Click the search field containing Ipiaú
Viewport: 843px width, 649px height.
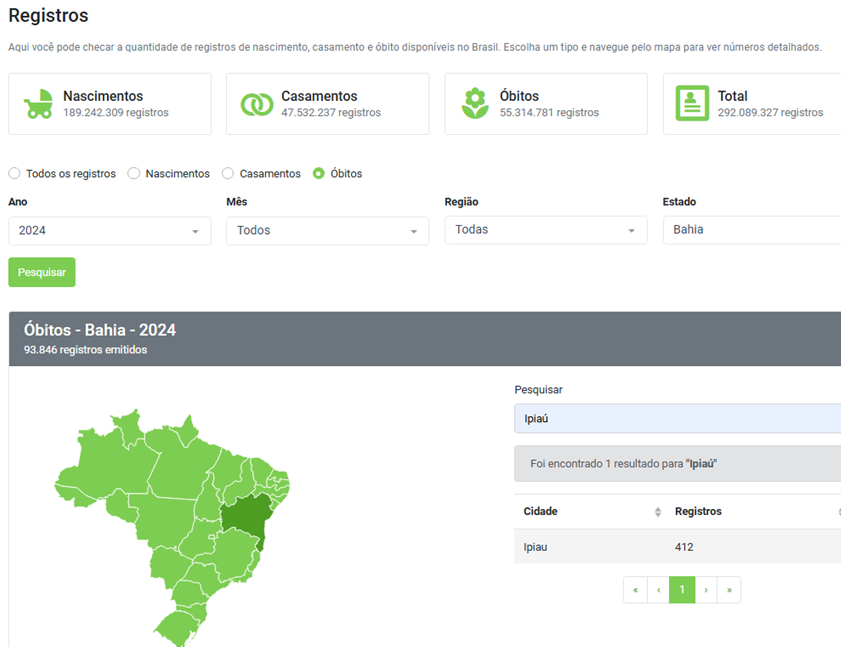tap(678, 419)
